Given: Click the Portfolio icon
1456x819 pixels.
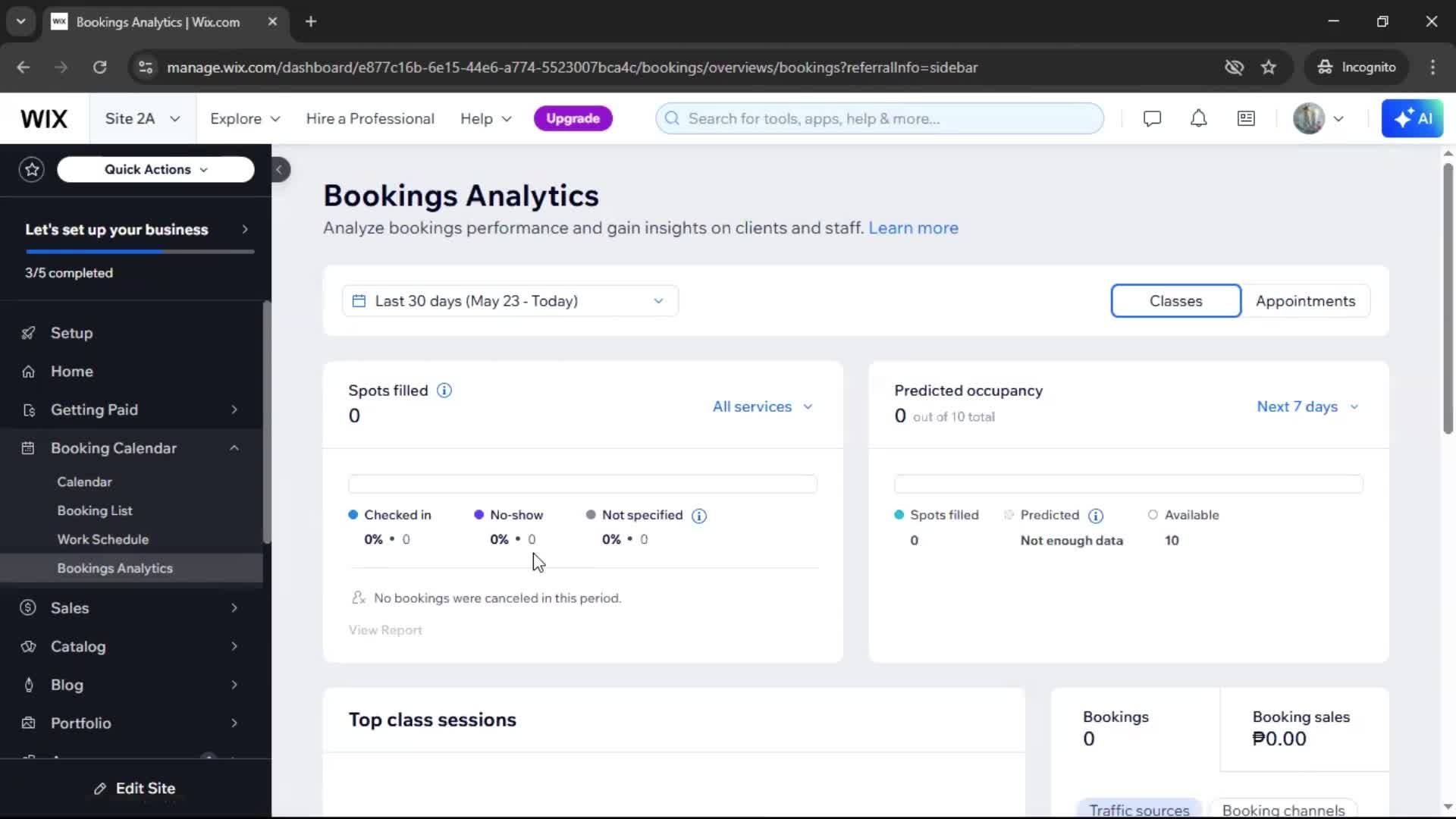Looking at the screenshot, I should (28, 723).
